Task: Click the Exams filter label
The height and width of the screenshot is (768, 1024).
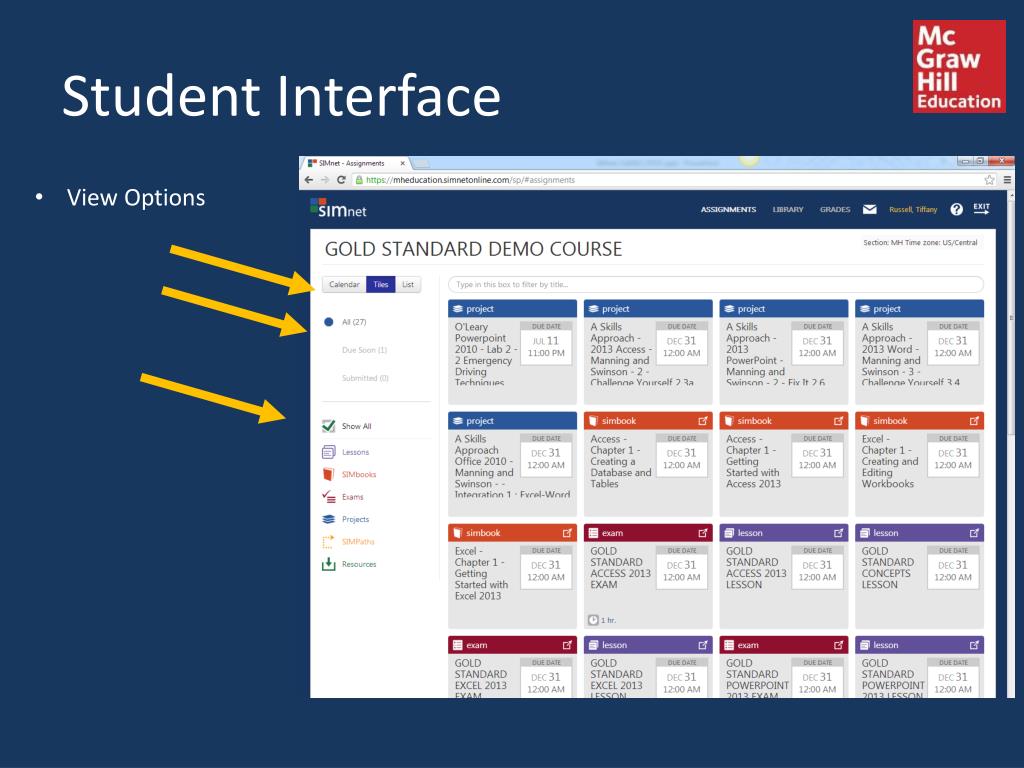Action: (353, 497)
